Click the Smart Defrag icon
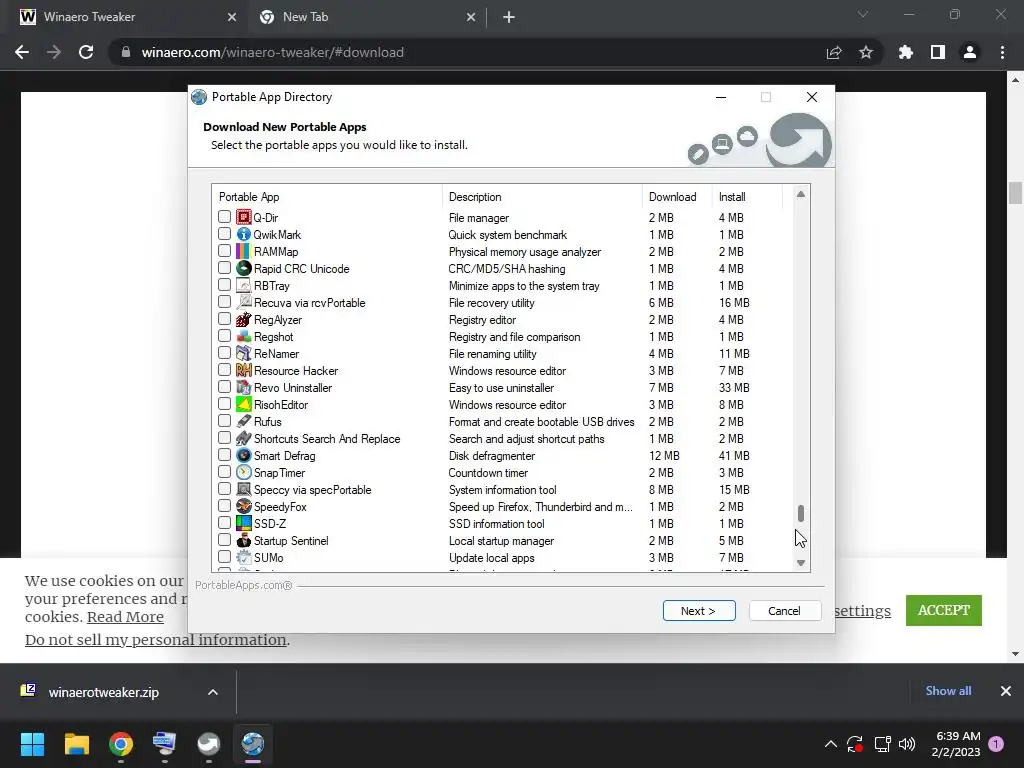 point(244,455)
